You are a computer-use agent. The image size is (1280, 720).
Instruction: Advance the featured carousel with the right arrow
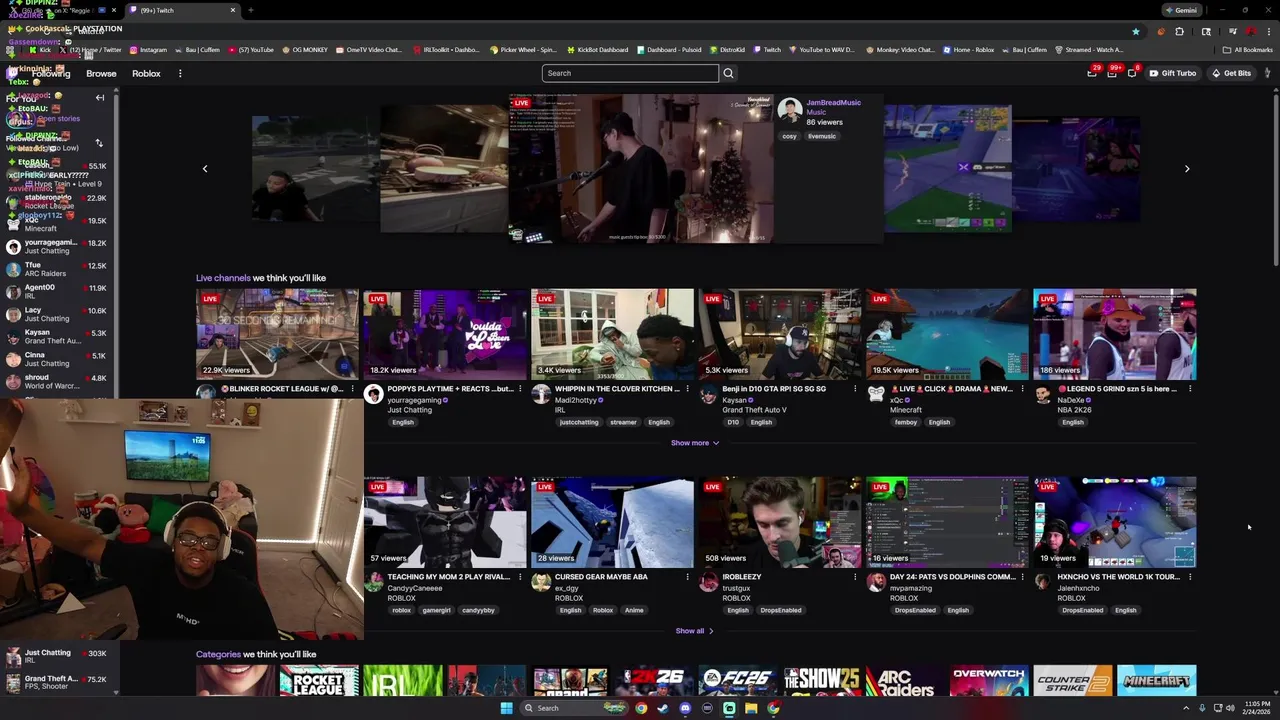(x=1187, y=169)
